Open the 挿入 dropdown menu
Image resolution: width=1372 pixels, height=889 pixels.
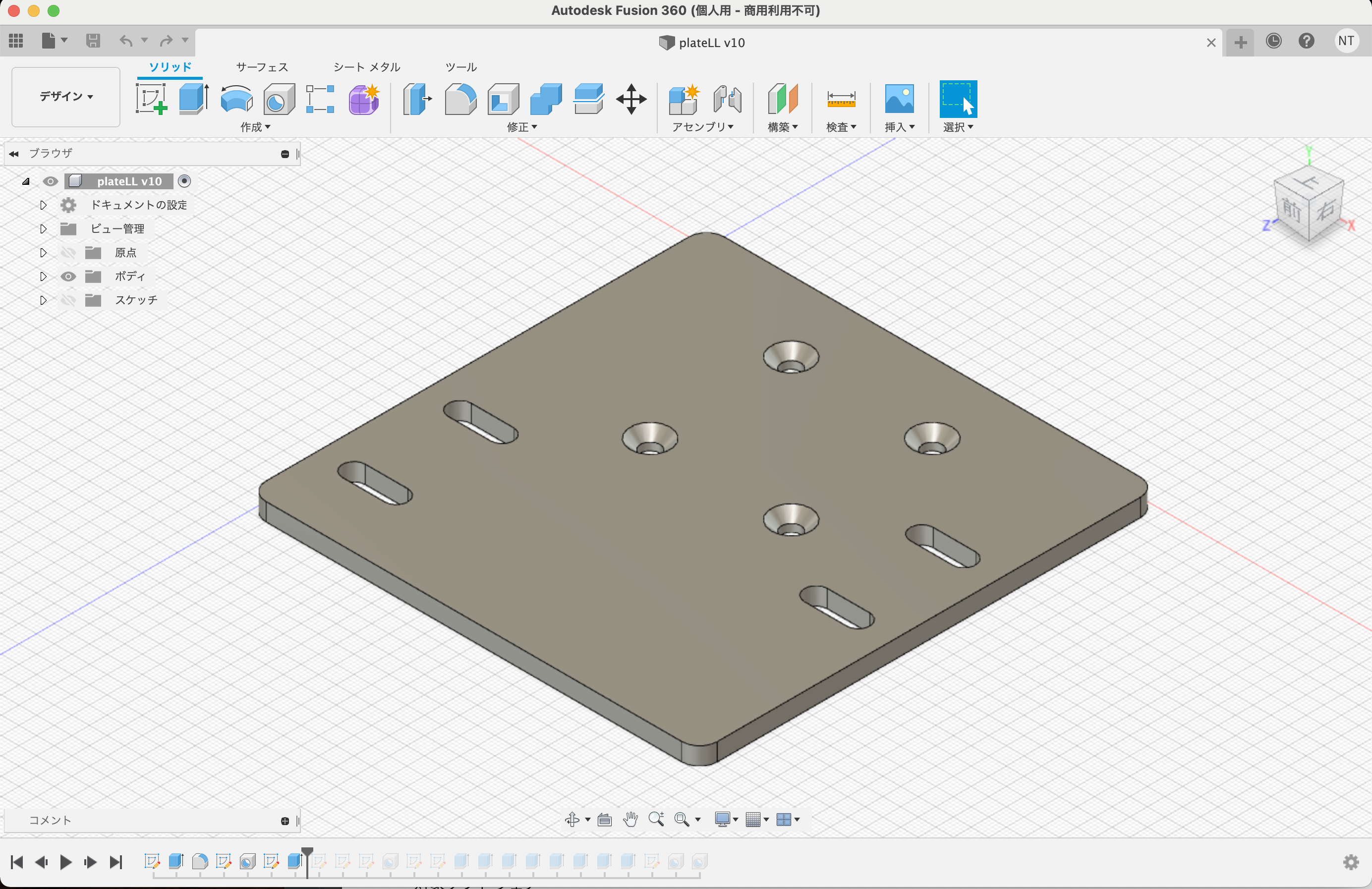click(899, 127)
